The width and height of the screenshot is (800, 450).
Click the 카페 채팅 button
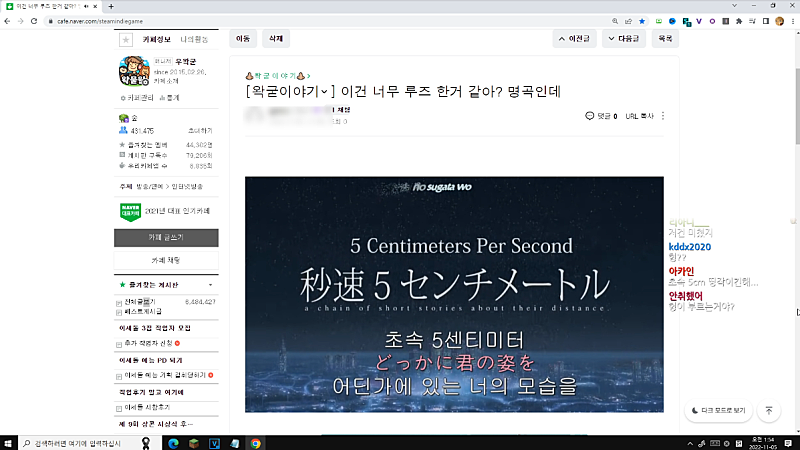(166, 260)
